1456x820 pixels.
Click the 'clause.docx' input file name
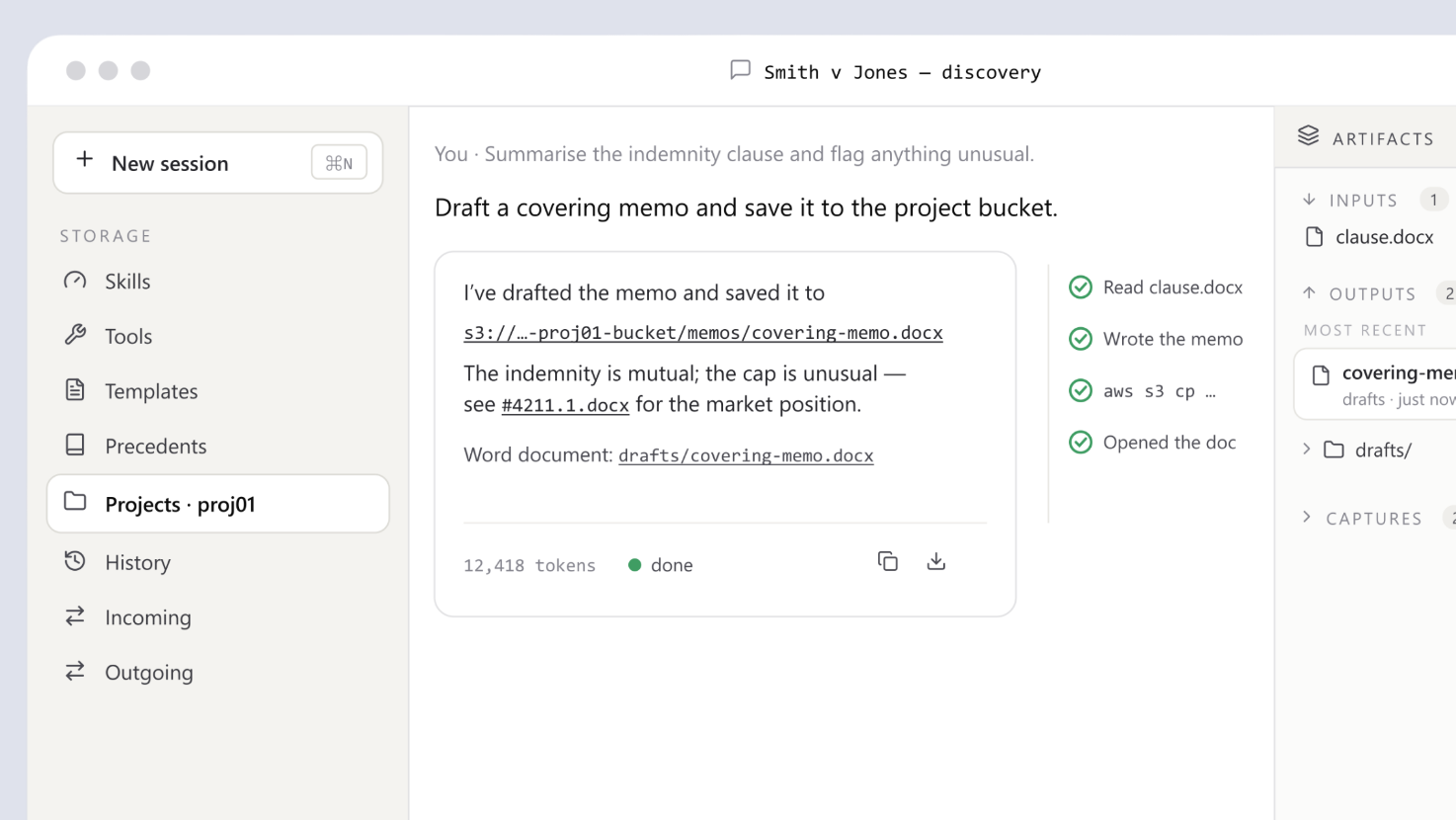(1384, 237)
